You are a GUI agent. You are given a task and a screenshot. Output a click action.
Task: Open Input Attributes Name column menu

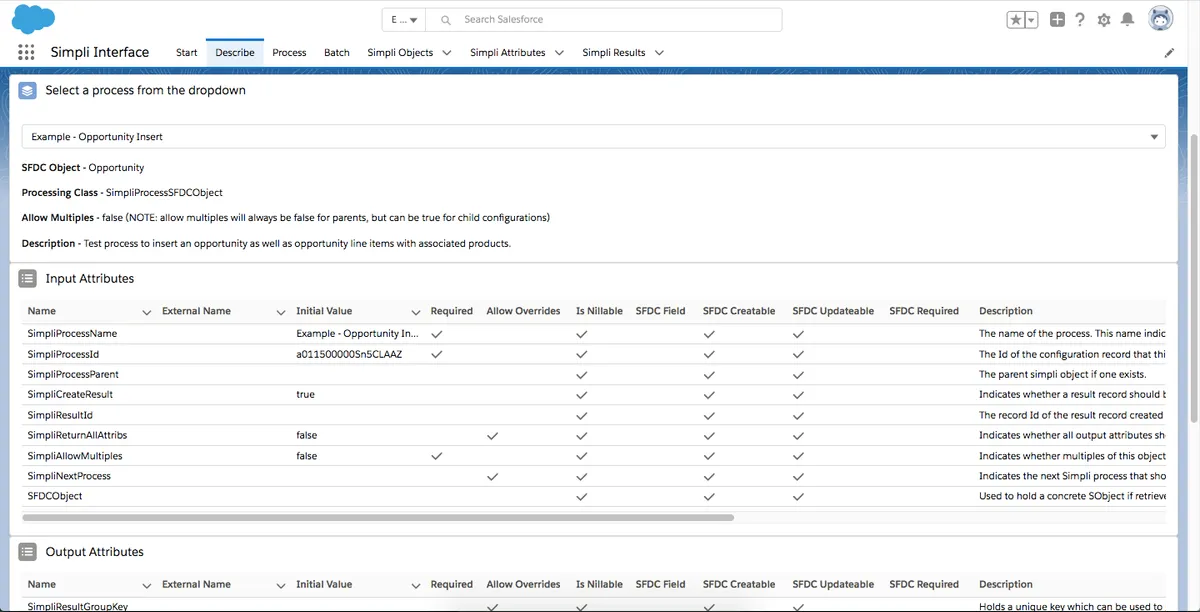pos(147,312)
